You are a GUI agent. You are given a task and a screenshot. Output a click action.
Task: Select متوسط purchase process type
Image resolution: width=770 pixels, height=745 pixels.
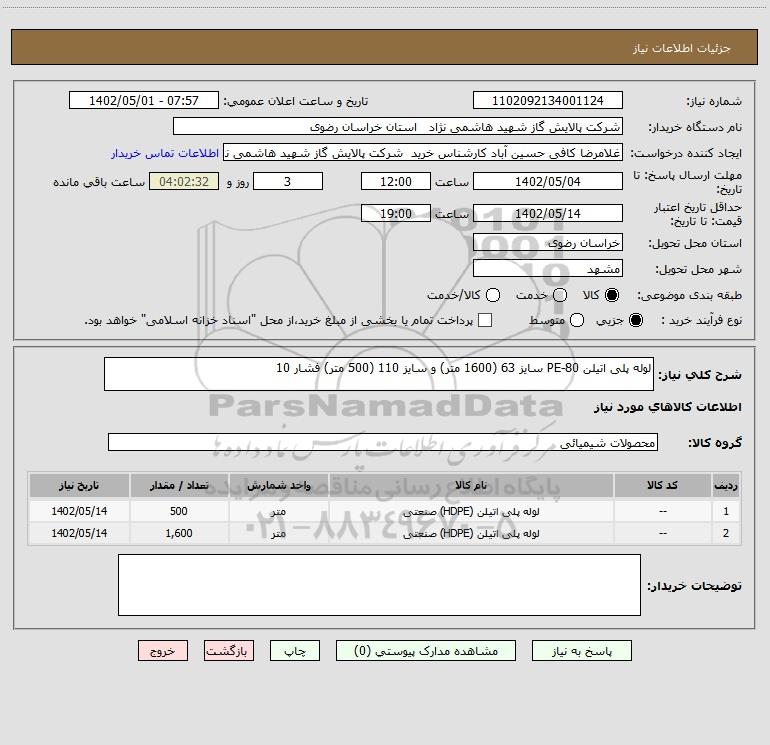(x=559, y=320)
